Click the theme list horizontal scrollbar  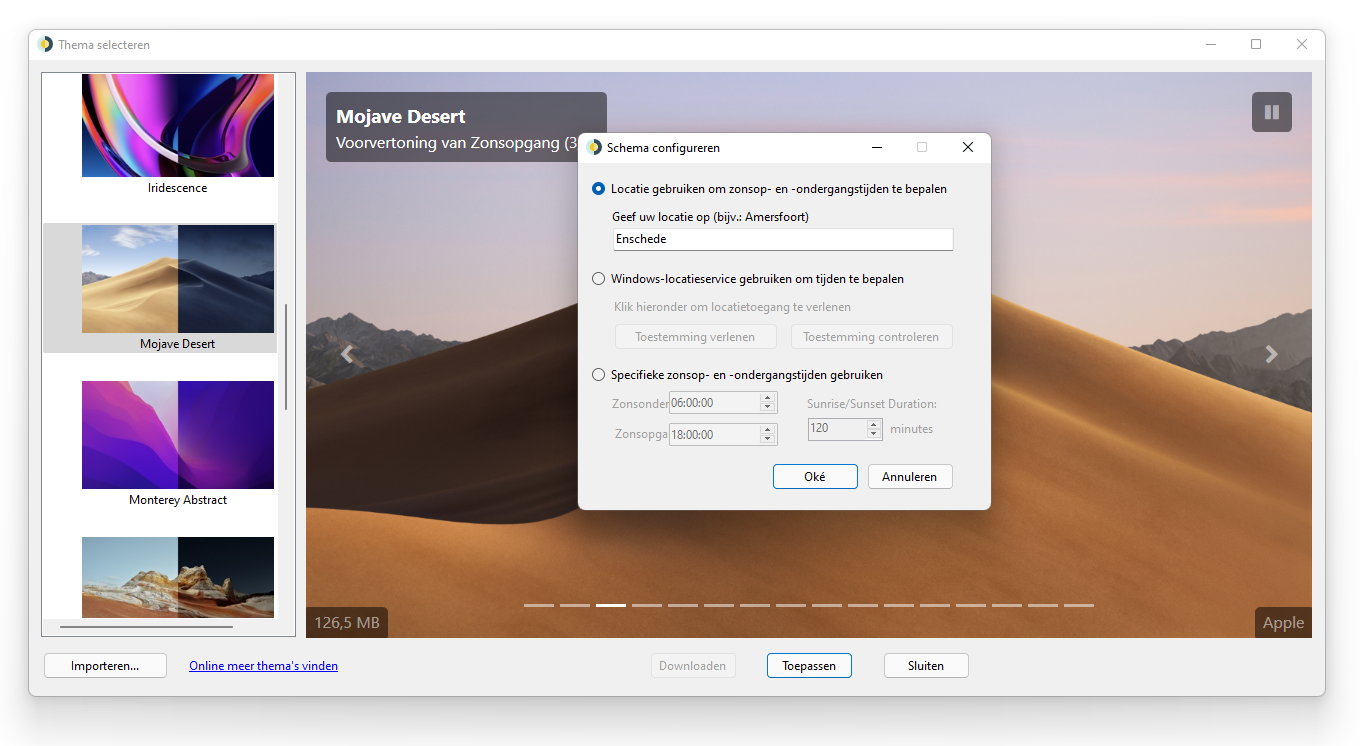point(146,627)
